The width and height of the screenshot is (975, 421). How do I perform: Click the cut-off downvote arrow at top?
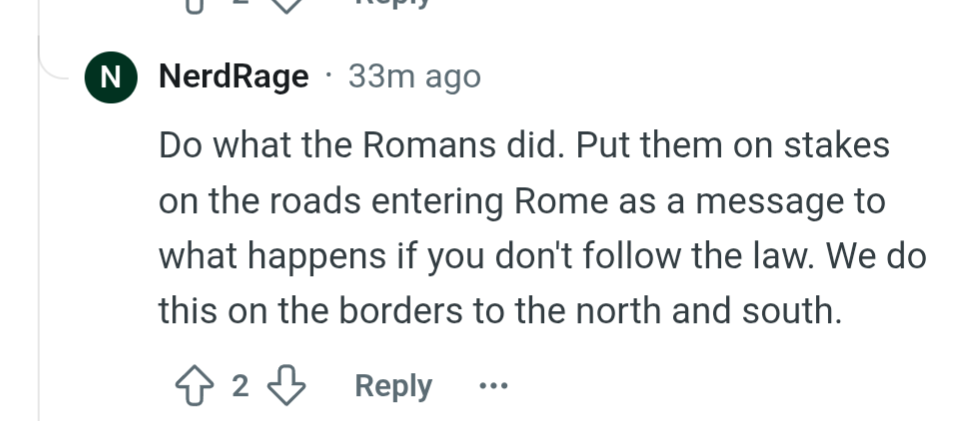click(287, 4)
